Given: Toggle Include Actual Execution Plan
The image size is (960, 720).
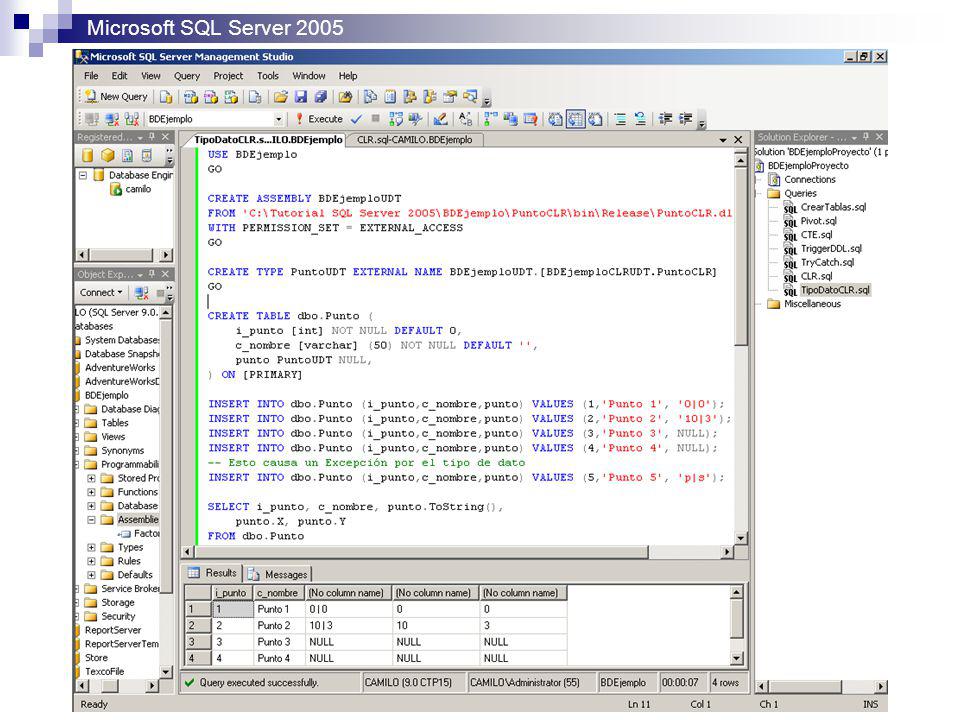Looking at the screenshot, I should click(x=490, y=119).
